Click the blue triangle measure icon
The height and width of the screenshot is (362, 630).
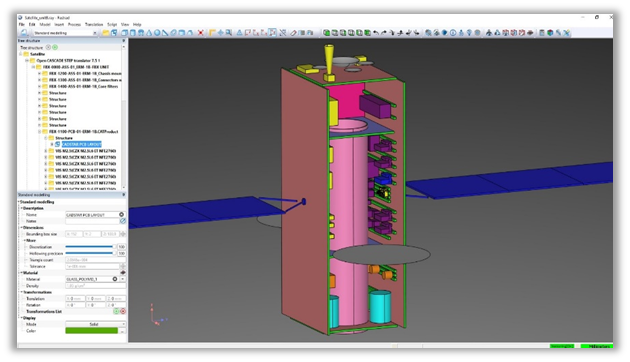click(239, 33)
